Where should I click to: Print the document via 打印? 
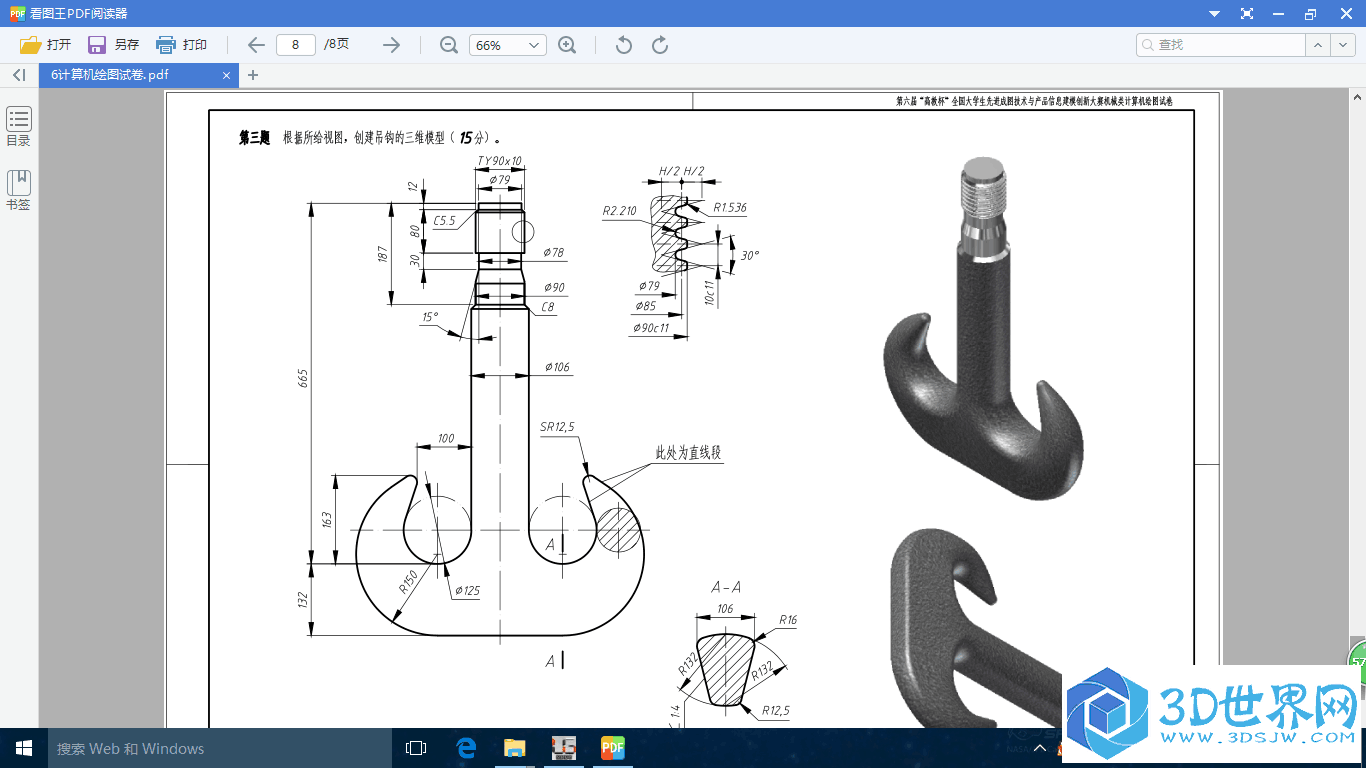(x=181, y=45)
